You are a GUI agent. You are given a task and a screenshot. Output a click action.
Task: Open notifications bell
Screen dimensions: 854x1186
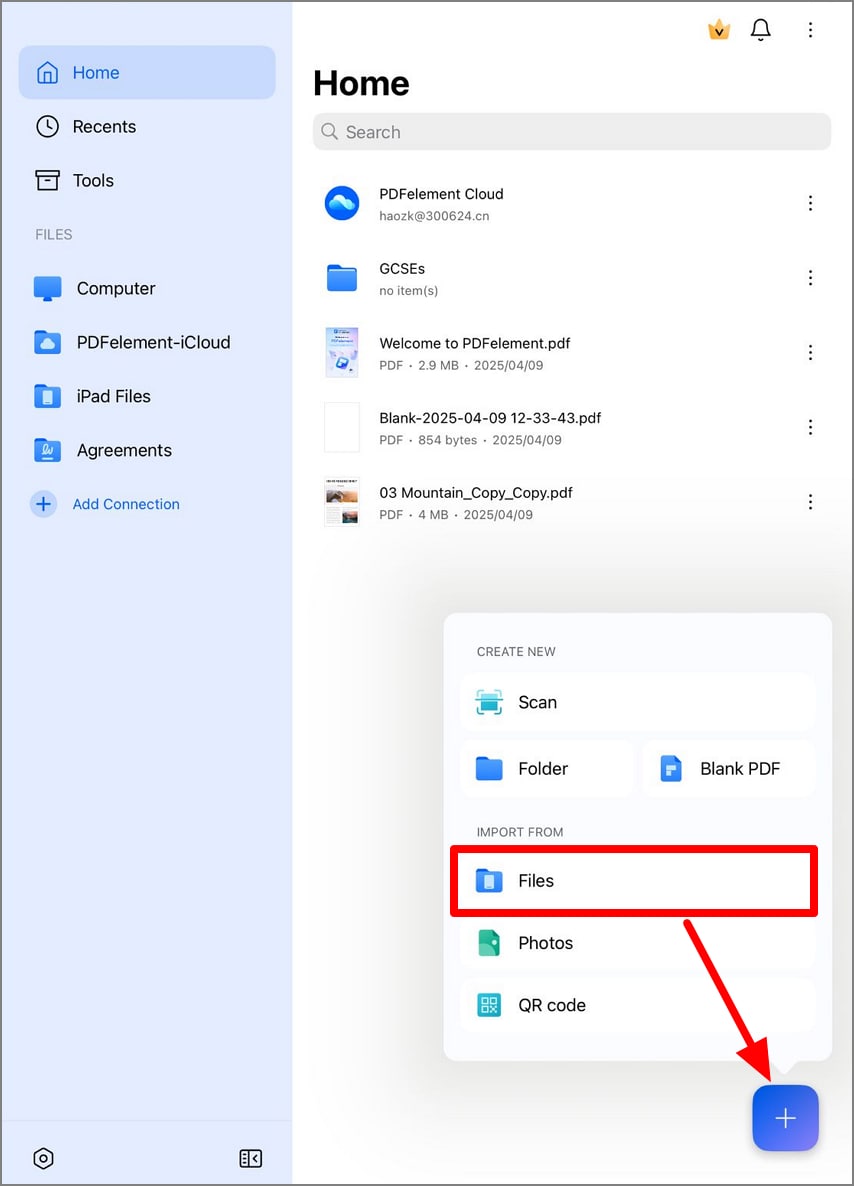tap(760, 29)
